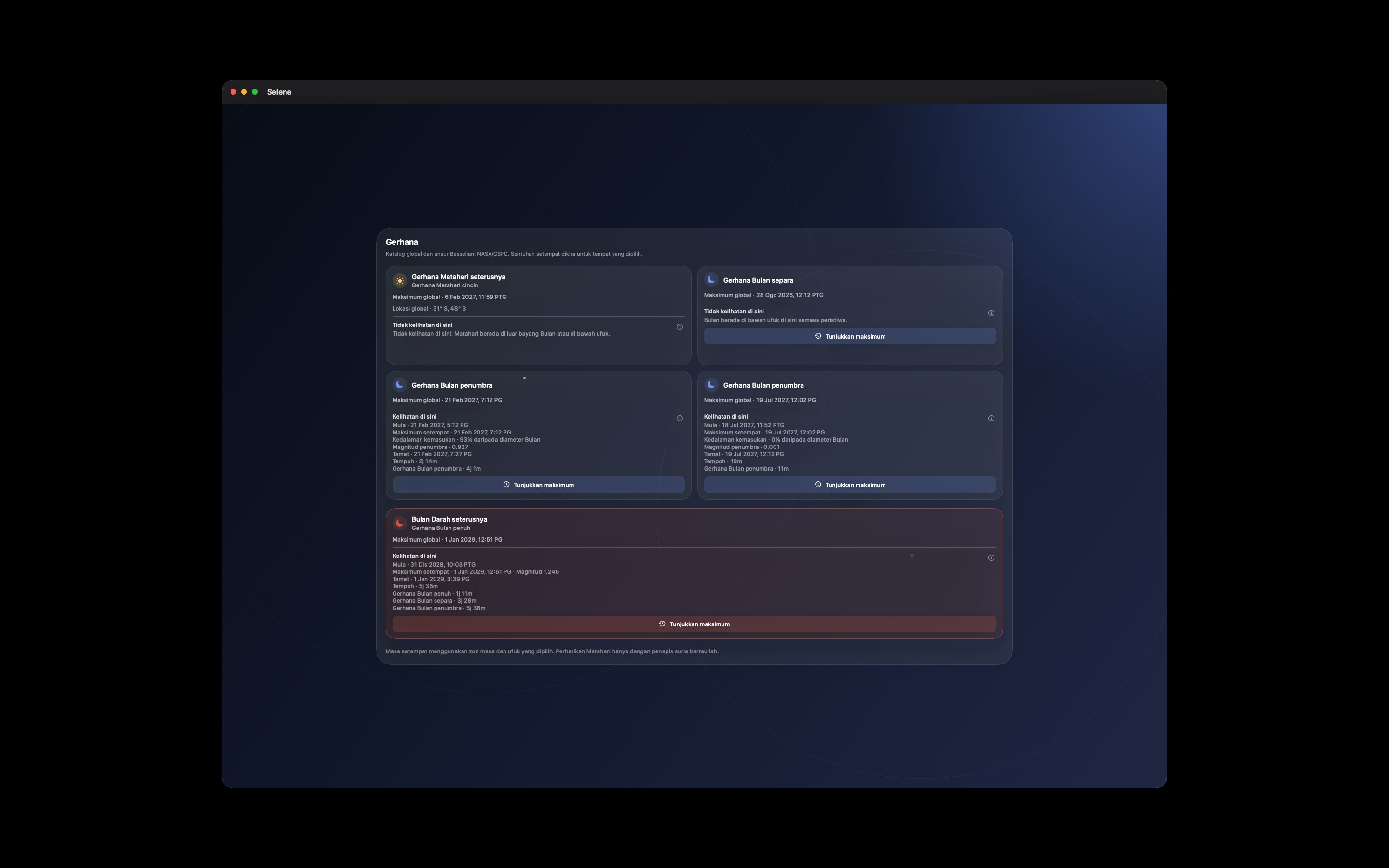This screenshot has width=1389, height=868.
Task: Click moon icon on the 19 Jul 2027 penumbra card
Action: click(711, 385)
